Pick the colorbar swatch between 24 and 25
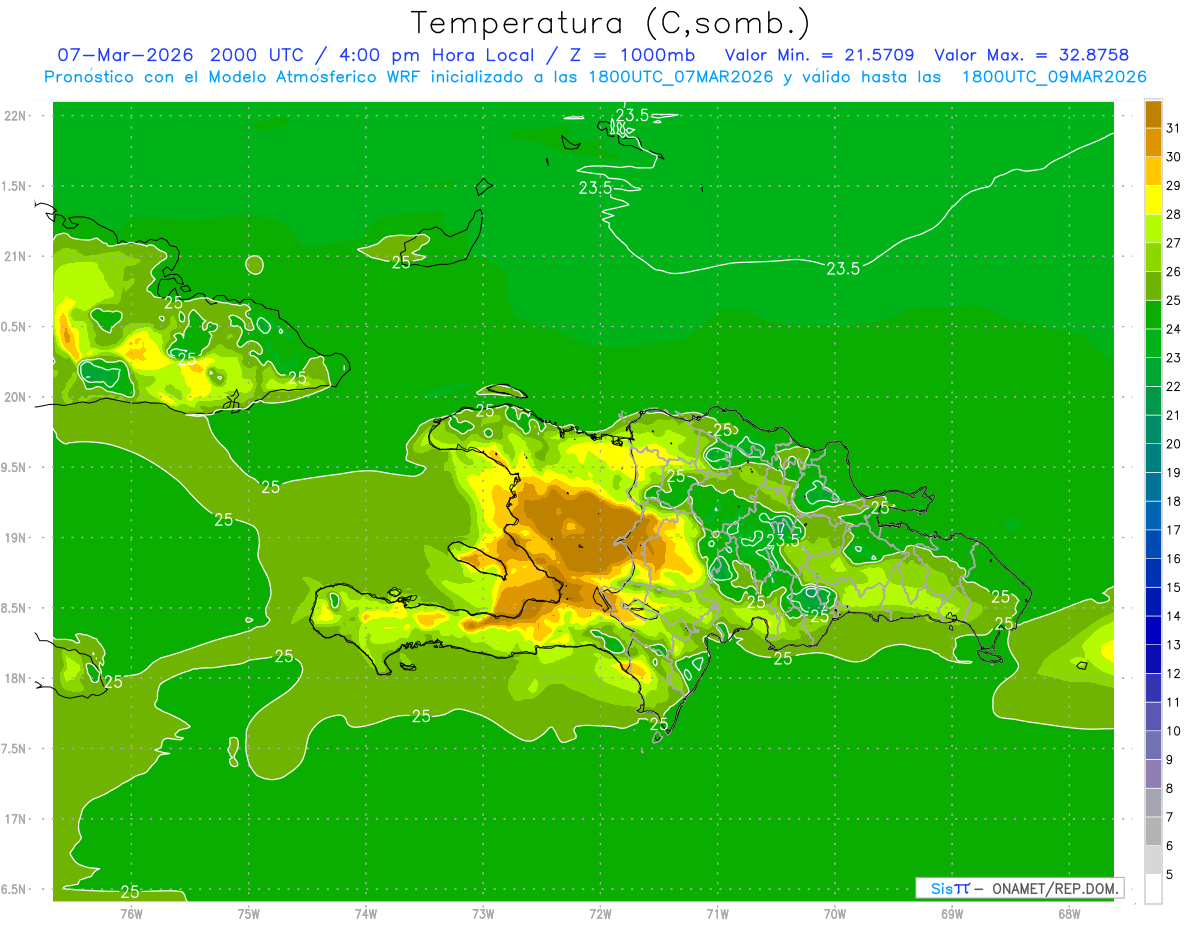1200x927 pixels. click(1153, 315)
